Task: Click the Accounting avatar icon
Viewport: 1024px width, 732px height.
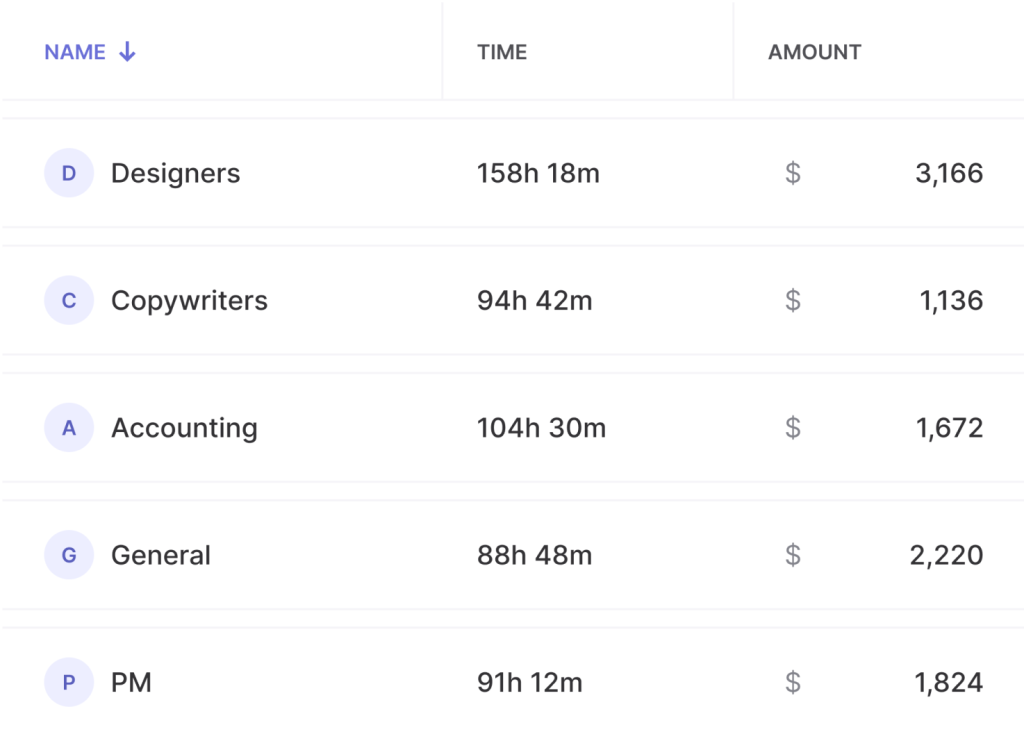Action: pyautogui.click(x=69, y=428)
